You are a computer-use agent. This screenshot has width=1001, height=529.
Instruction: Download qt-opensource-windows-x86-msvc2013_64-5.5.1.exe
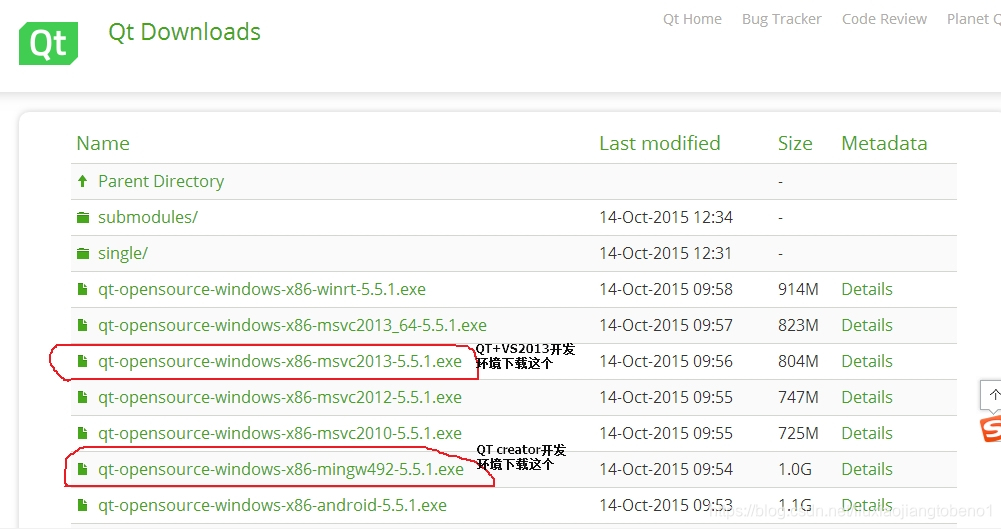(x=292, y=325)
